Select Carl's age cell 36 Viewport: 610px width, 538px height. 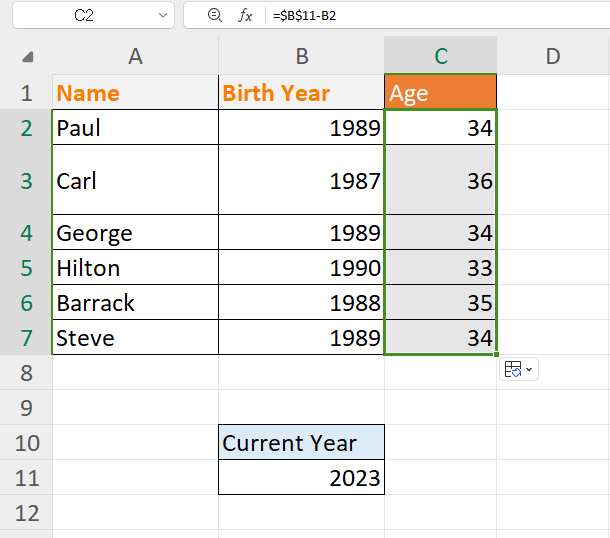440,180
